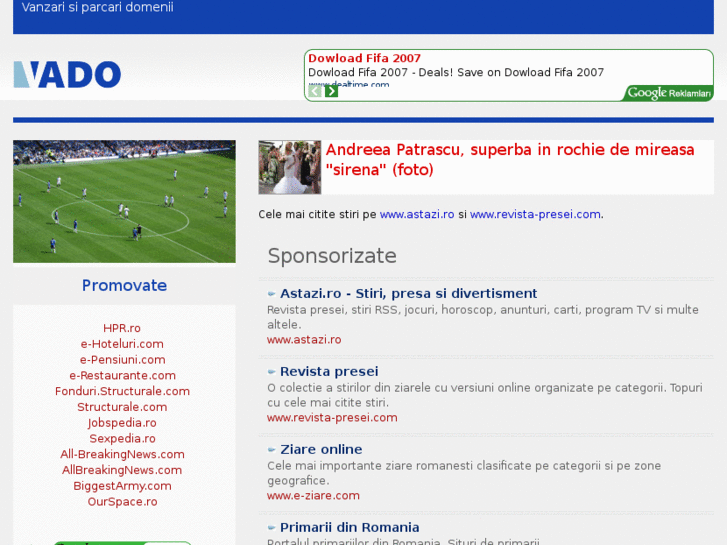This screenshot has height=545, width=727.
Task: Open Andreea Patrascu headline article
Action: pos(510,160)
